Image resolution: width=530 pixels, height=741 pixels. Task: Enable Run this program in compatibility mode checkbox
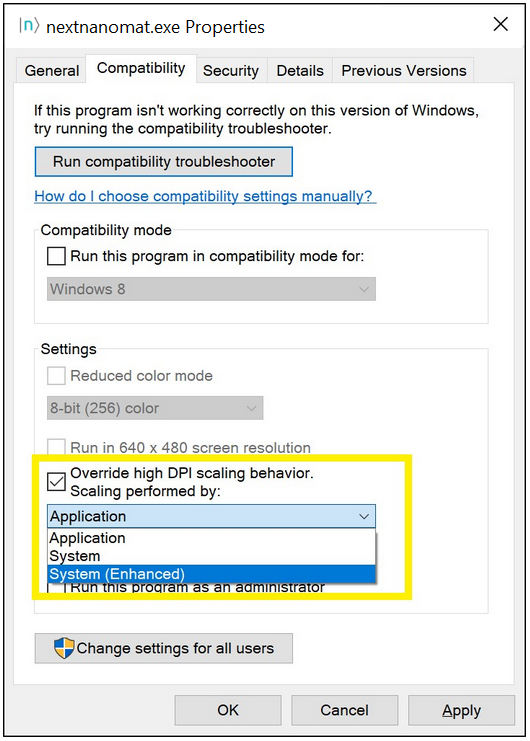click(56, 256)
